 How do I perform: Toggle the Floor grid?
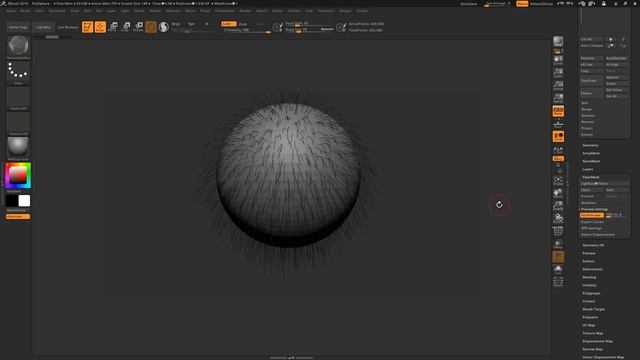[x=558, y=124]
